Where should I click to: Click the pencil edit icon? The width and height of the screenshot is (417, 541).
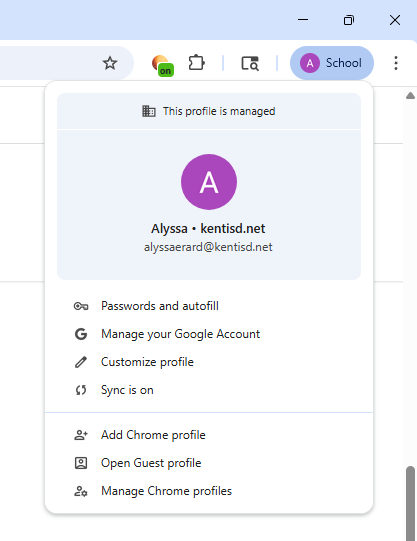81,362
